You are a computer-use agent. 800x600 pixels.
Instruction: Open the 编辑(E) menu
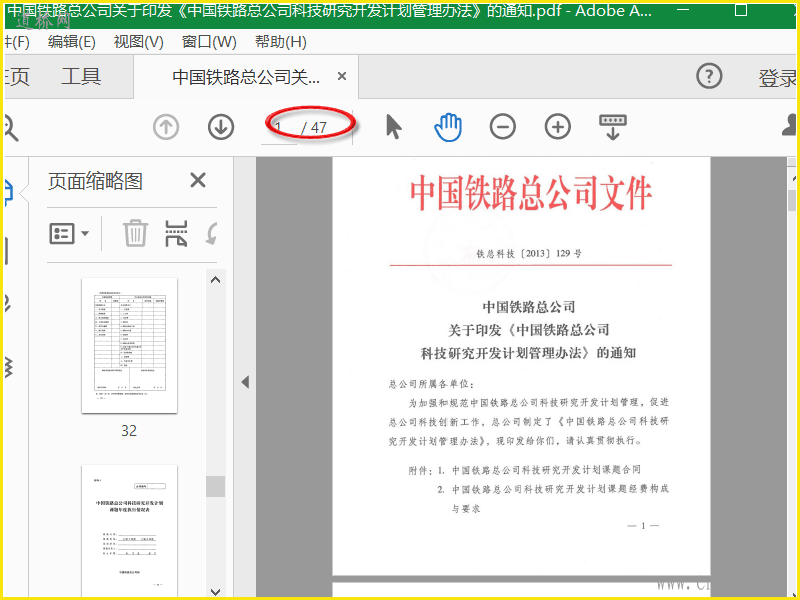[x=72, y=42]
